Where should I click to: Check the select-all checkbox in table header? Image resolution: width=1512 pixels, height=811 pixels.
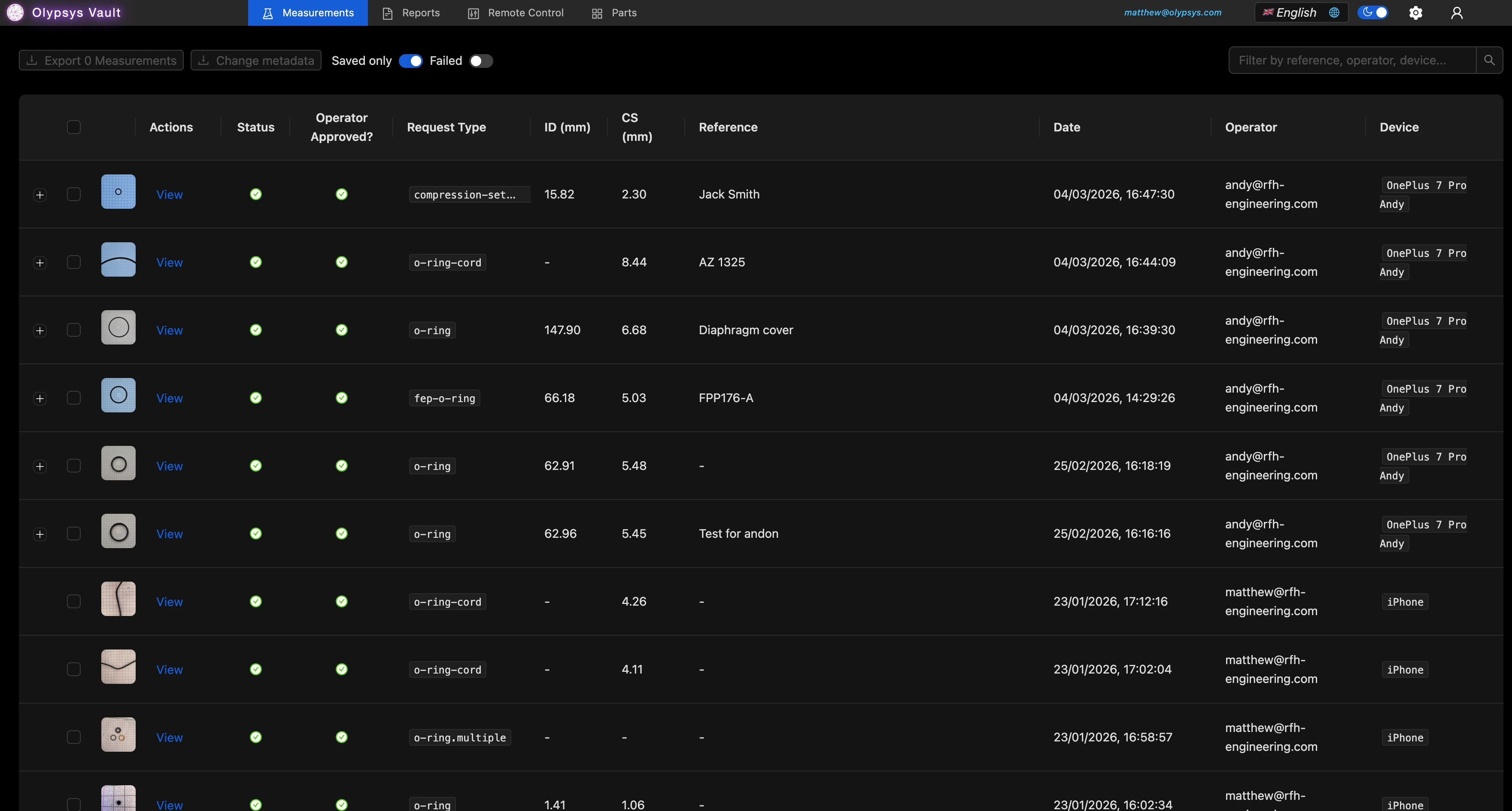(x=73, y=127)
